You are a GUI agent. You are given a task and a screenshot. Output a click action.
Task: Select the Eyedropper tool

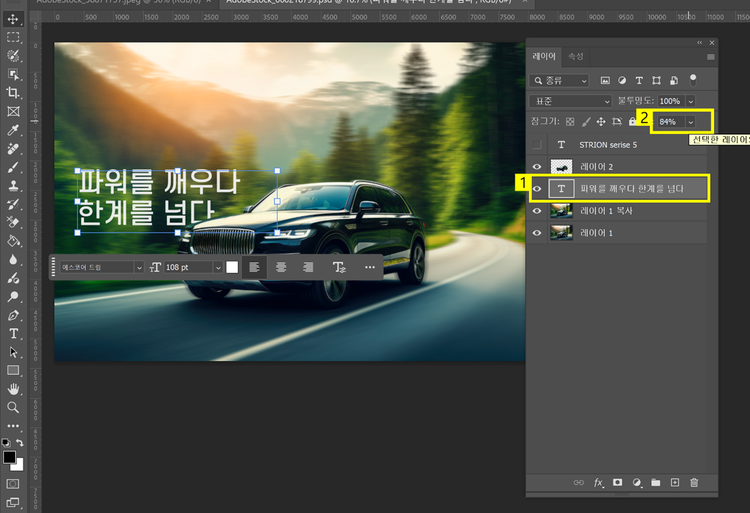pyautogui.click(x=13, y=130)
